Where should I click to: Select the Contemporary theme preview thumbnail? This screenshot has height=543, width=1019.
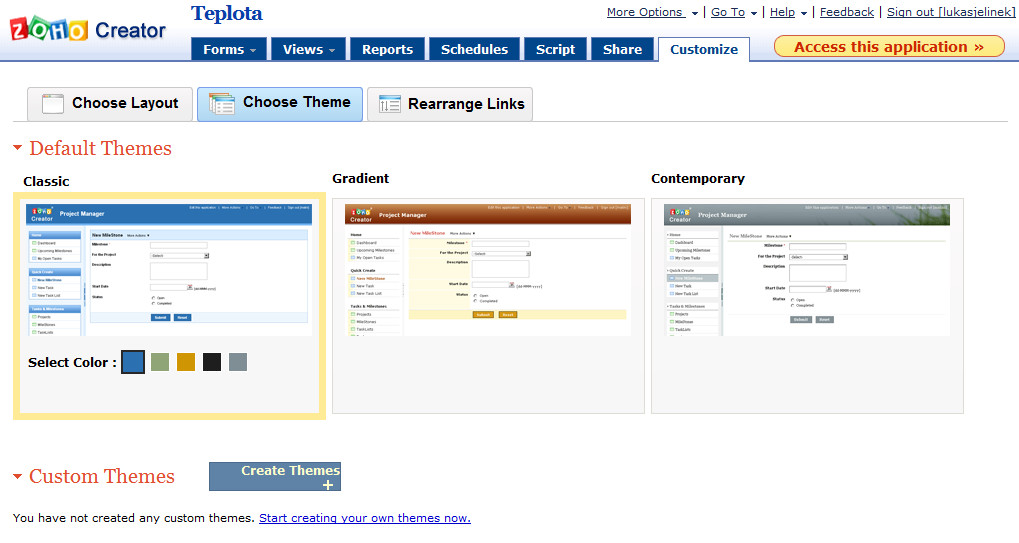pos(807,270)
